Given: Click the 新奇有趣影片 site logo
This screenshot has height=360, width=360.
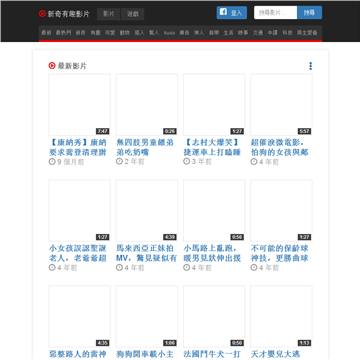Looking at the screenshot, I should (64, 14).
